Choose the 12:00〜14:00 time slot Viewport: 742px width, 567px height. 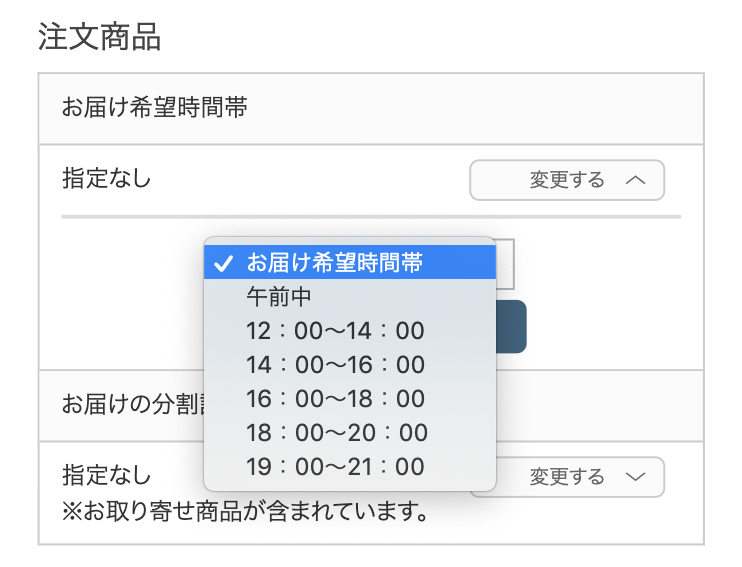click(350, 331)
